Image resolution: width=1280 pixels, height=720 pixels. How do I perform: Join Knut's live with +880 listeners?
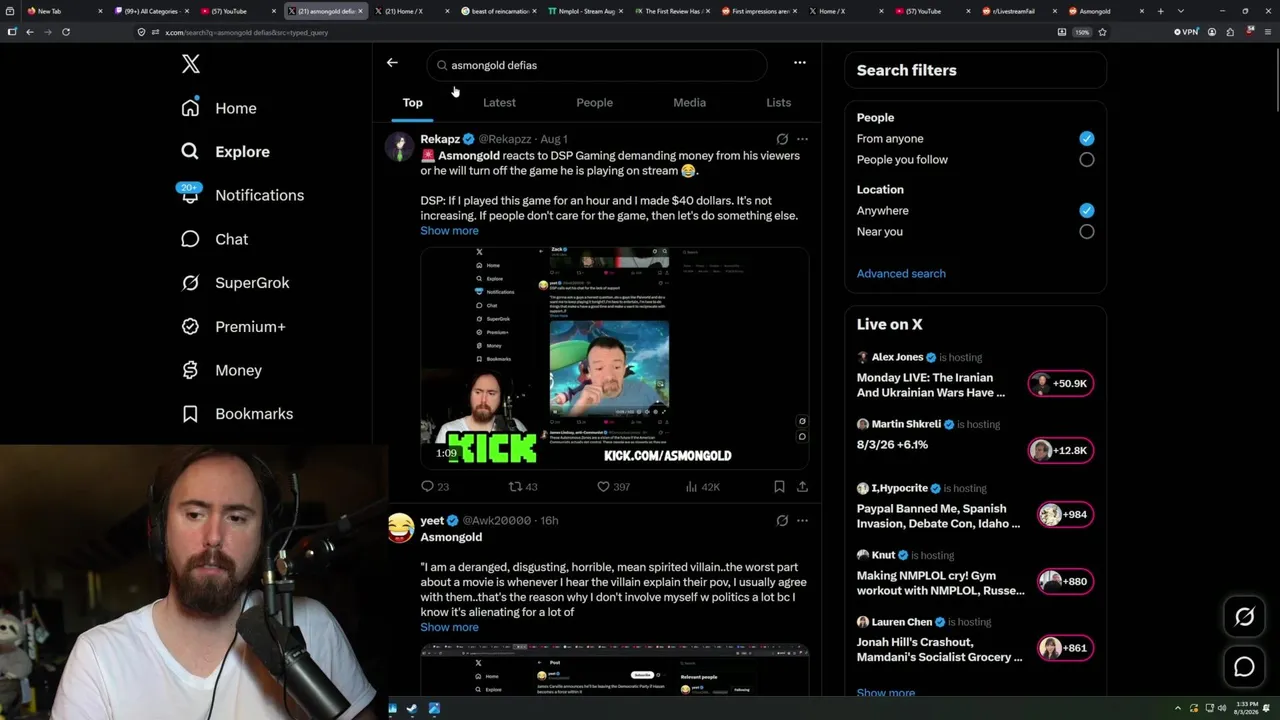click(x=1066, y=582)
